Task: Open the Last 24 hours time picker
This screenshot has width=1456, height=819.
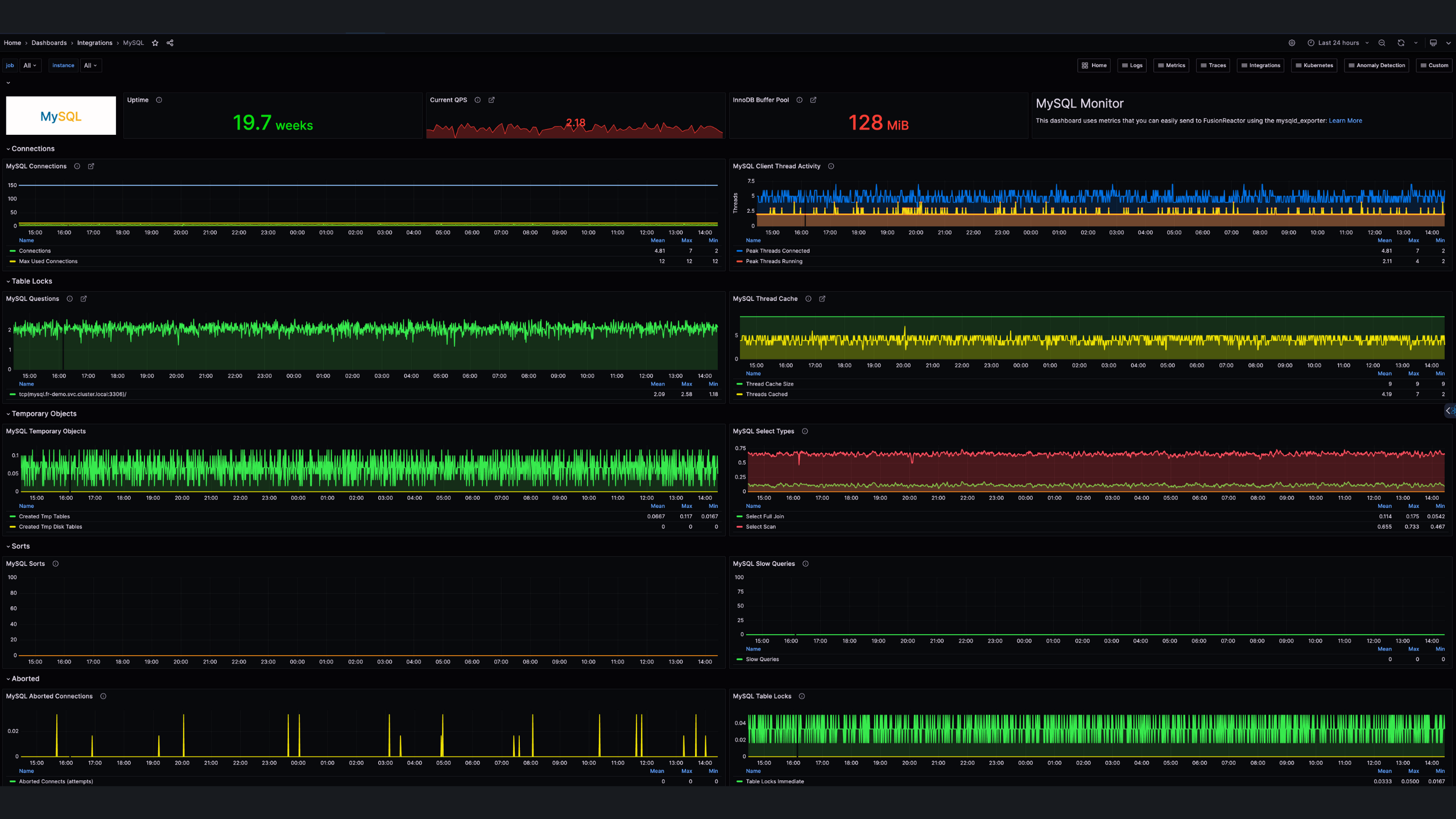Action: coord(1338,43)
